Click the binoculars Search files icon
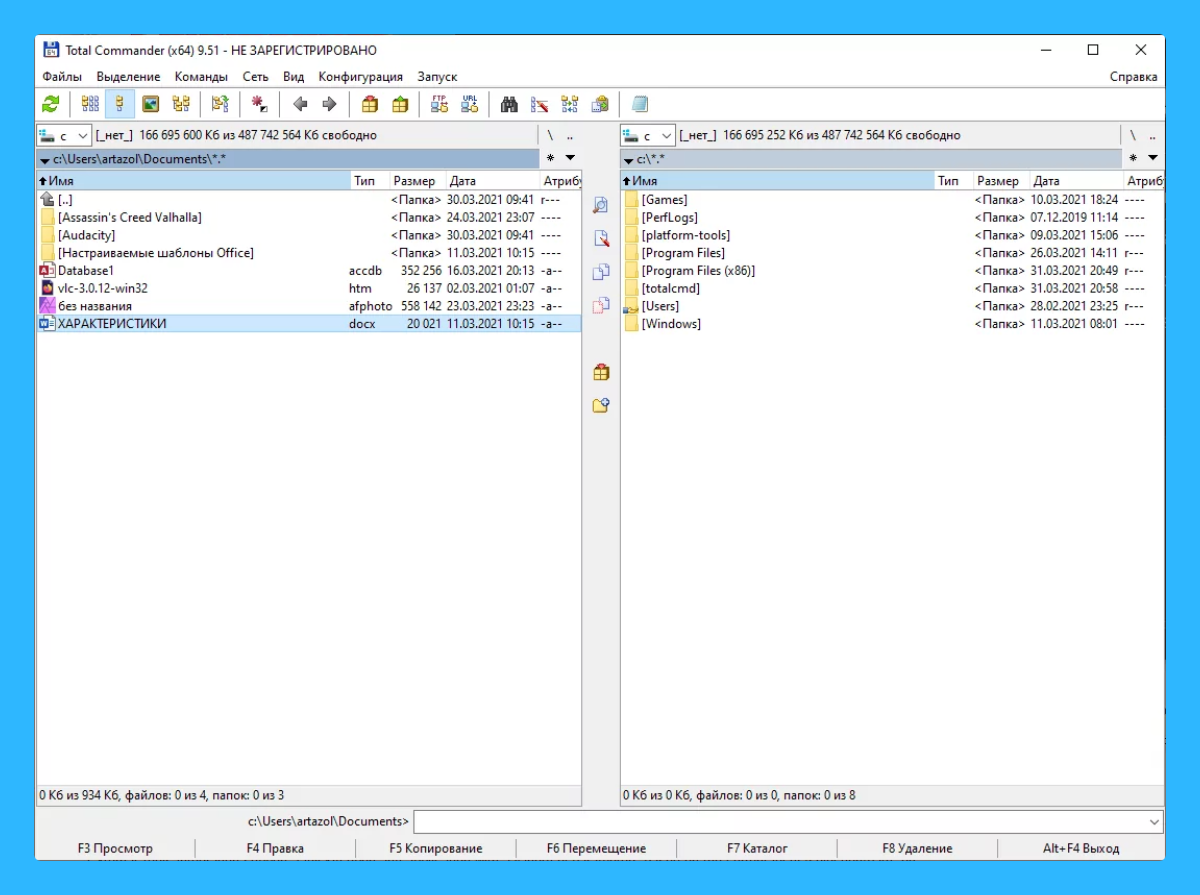Screen dimensions: 1200x895 coord(509,104)
